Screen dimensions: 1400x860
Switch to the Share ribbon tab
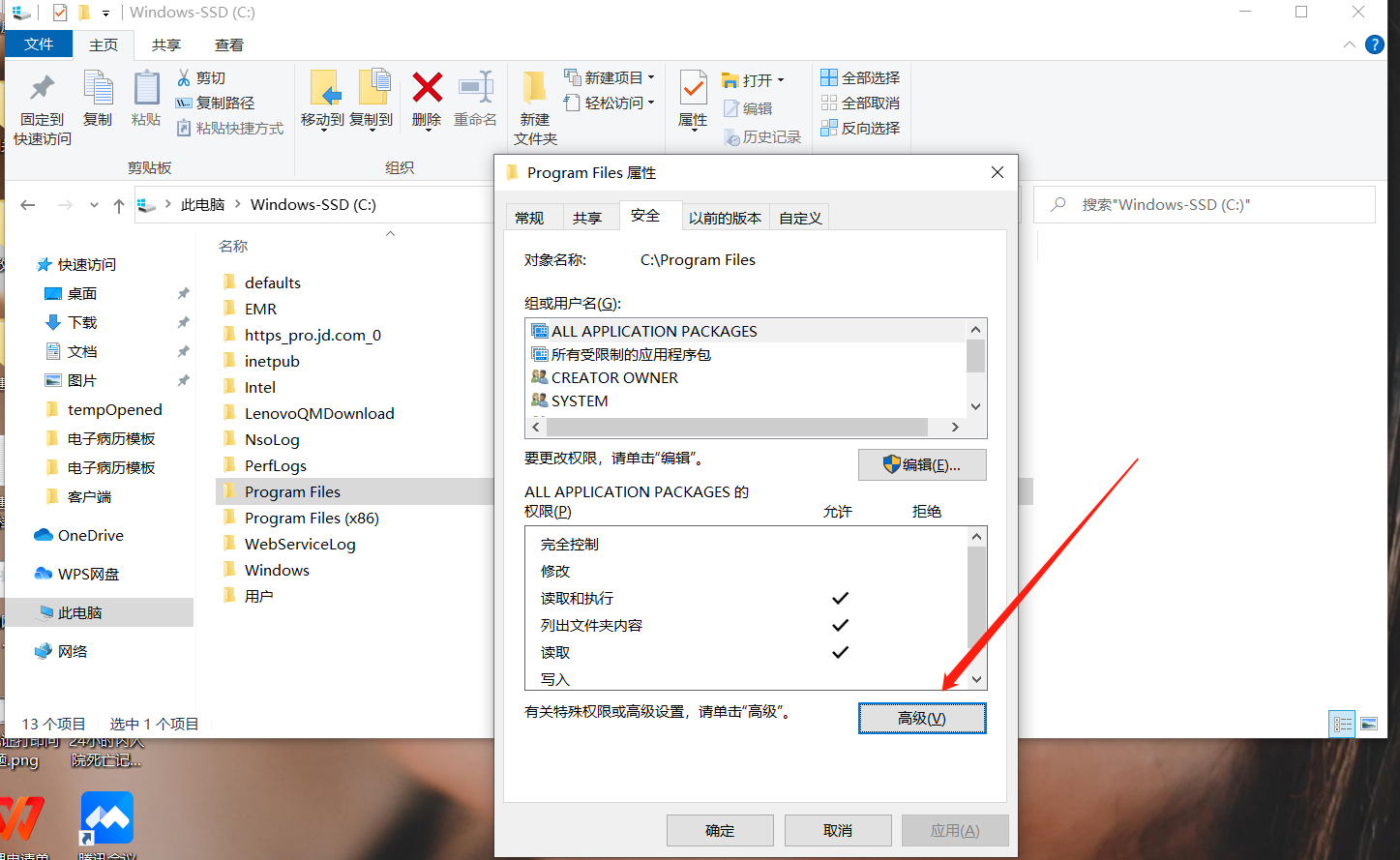pos(166,44)
